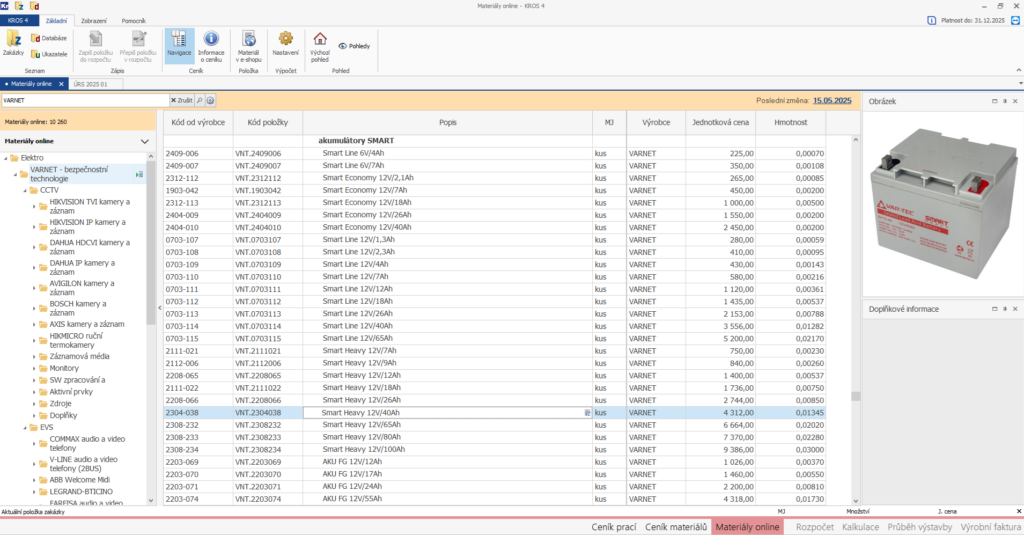This screenshot has height=535, width=1024.
Task: Collapse the Materiály online navigation header
Action: coord(144,141)
